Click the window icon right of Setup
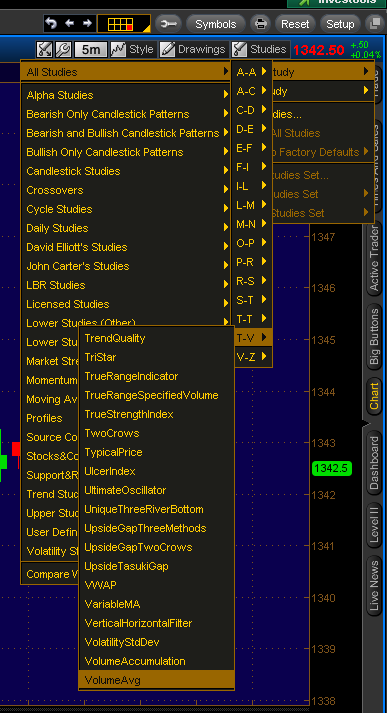The height and width of the screenshot is (713, 387). (x=376, y=24)
